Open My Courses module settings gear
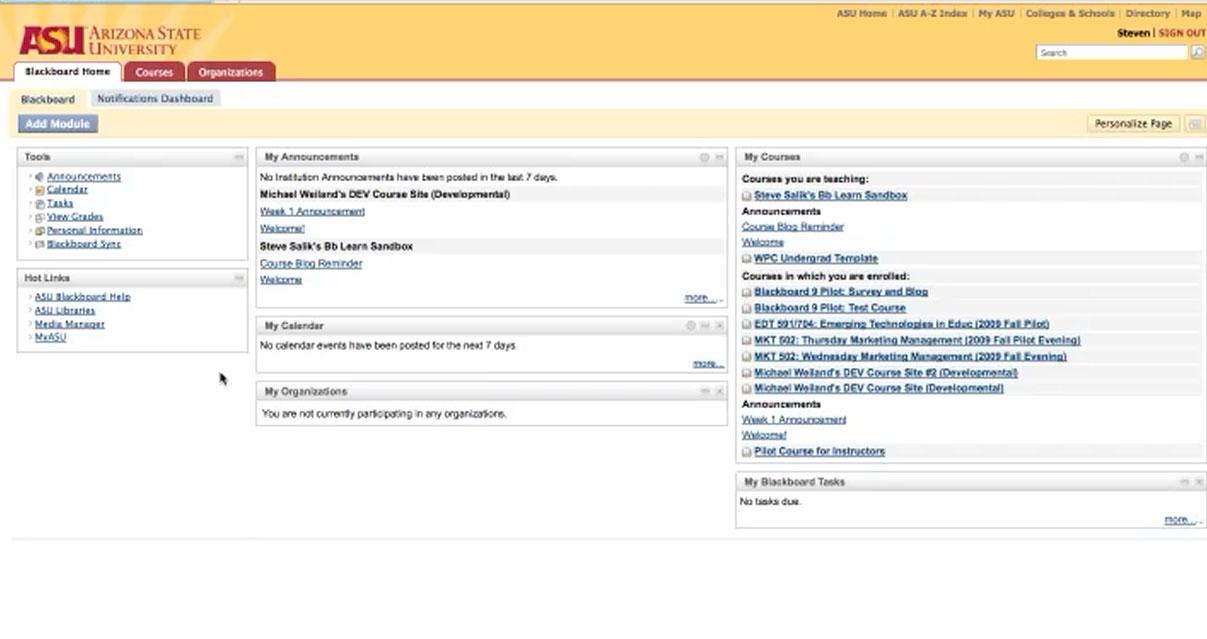The height and width of the screenshot is (639, 1207). tap(1184, 157)
